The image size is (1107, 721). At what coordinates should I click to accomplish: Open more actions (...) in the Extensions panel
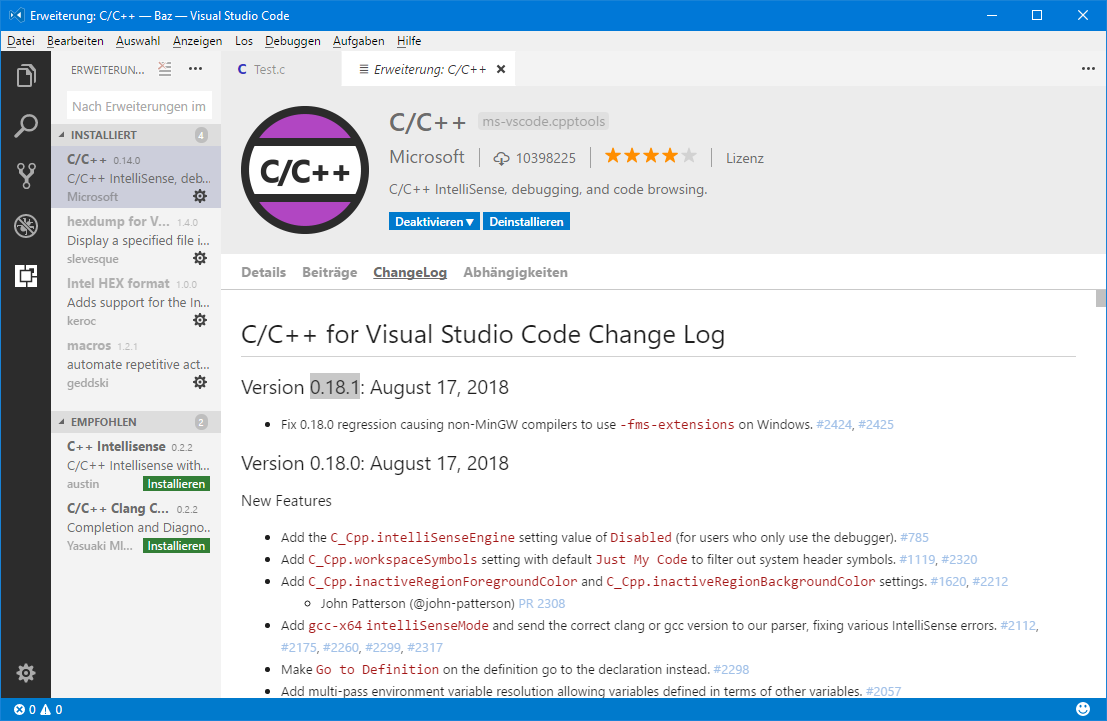point(195,69)
